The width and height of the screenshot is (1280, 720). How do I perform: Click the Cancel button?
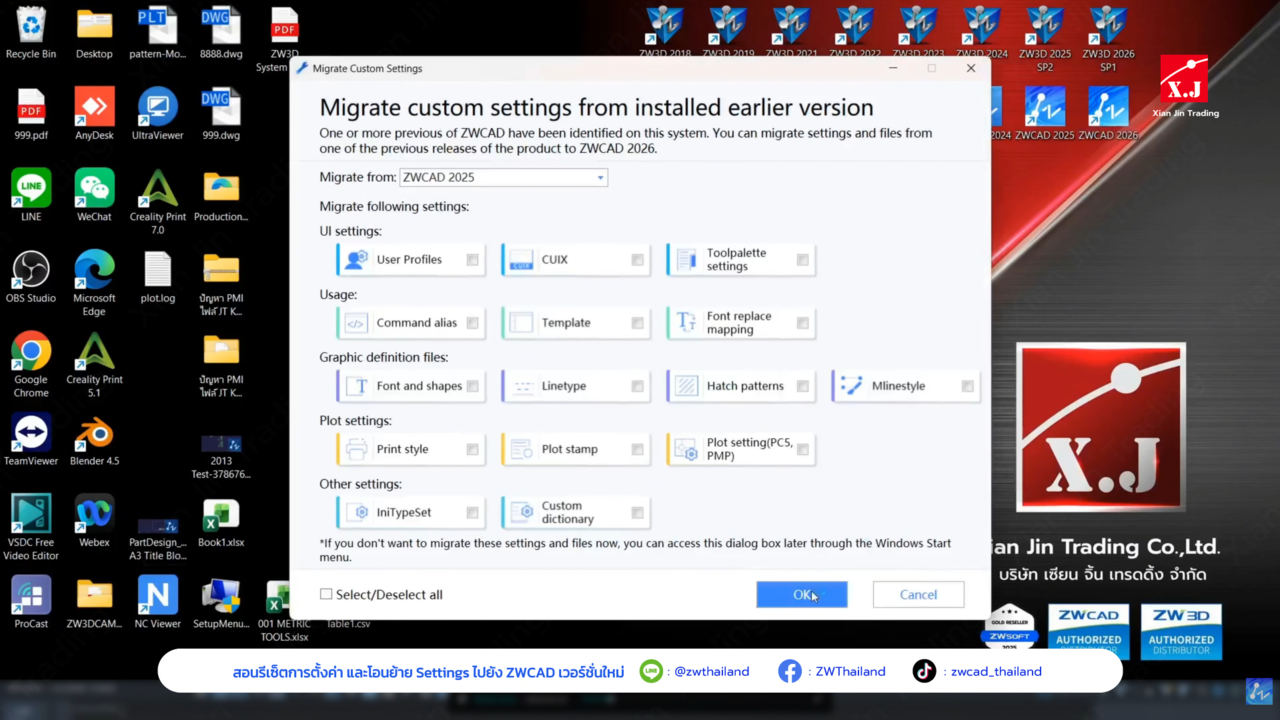[918, 594]
